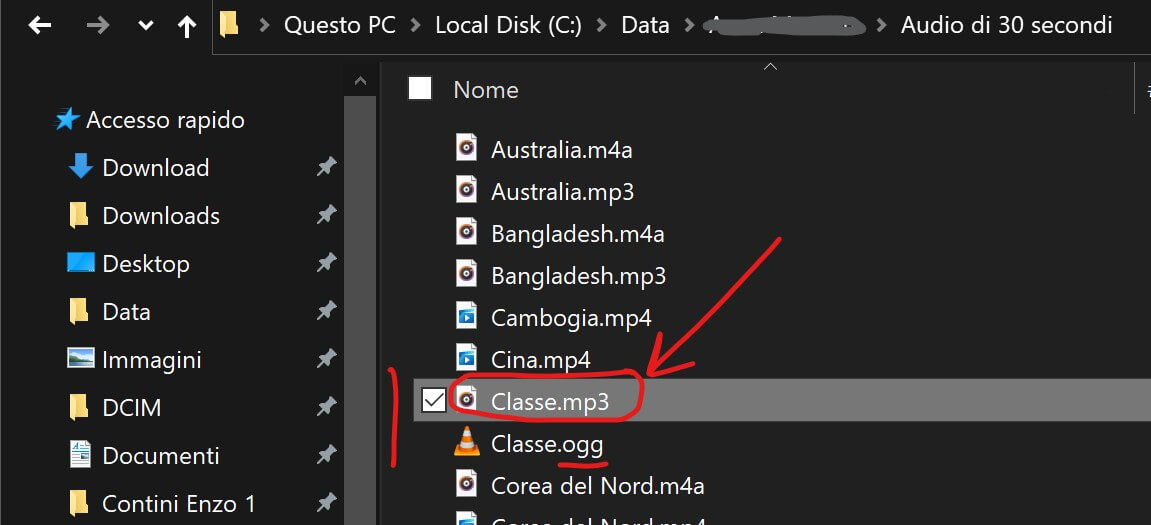Click the video icon of Cambogia.mp4
The height and width of the screenshot is (525, 1151).
click(x=466, y=317)
